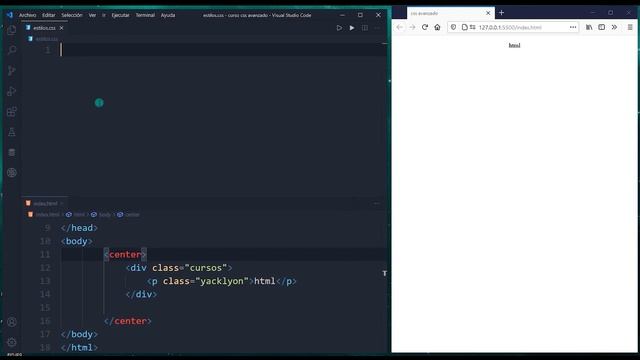Open the page actions three-dot menu
This screenshot has width=640, height=360.
click(573, 27)
